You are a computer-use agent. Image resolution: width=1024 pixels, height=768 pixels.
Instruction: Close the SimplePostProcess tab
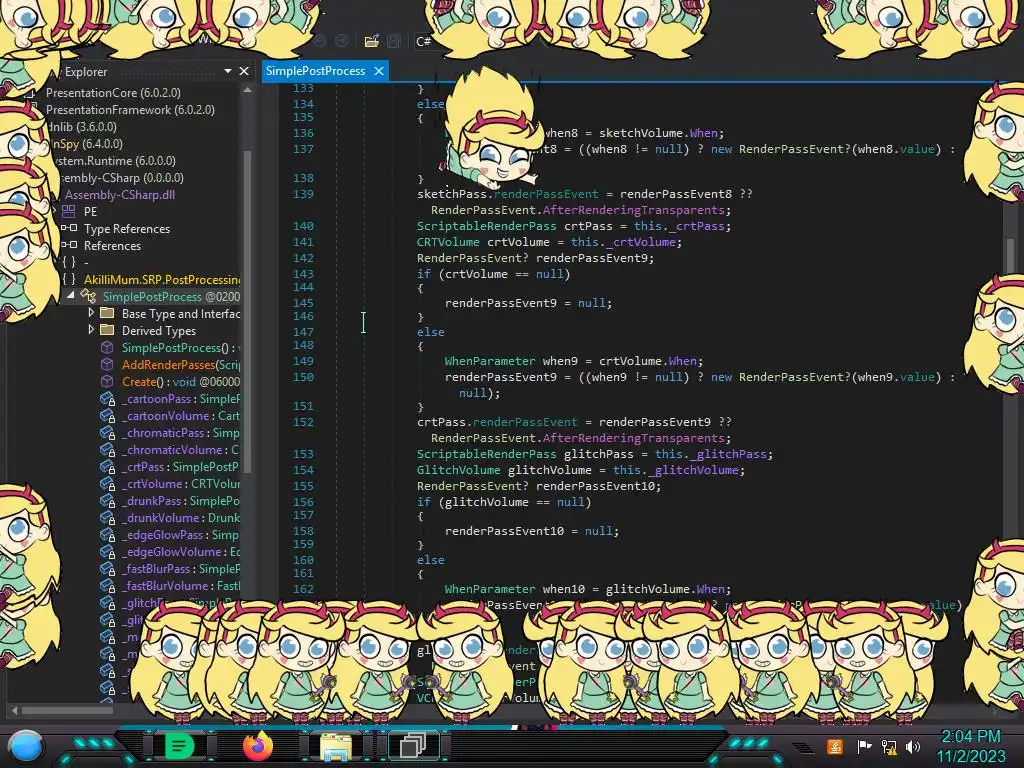coord(379,71)
